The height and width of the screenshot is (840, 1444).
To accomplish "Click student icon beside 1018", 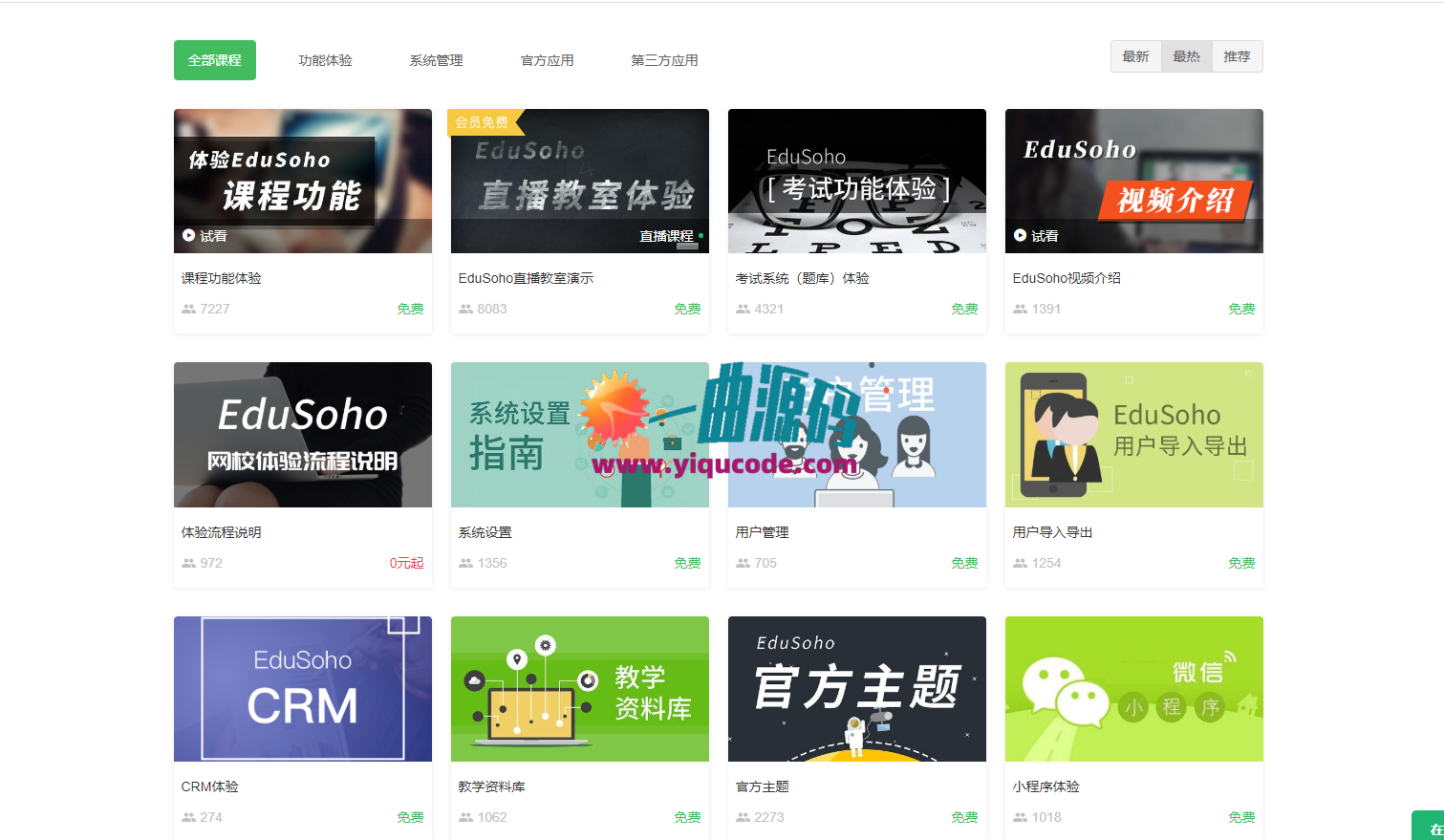I will (x=1020, y=817).
